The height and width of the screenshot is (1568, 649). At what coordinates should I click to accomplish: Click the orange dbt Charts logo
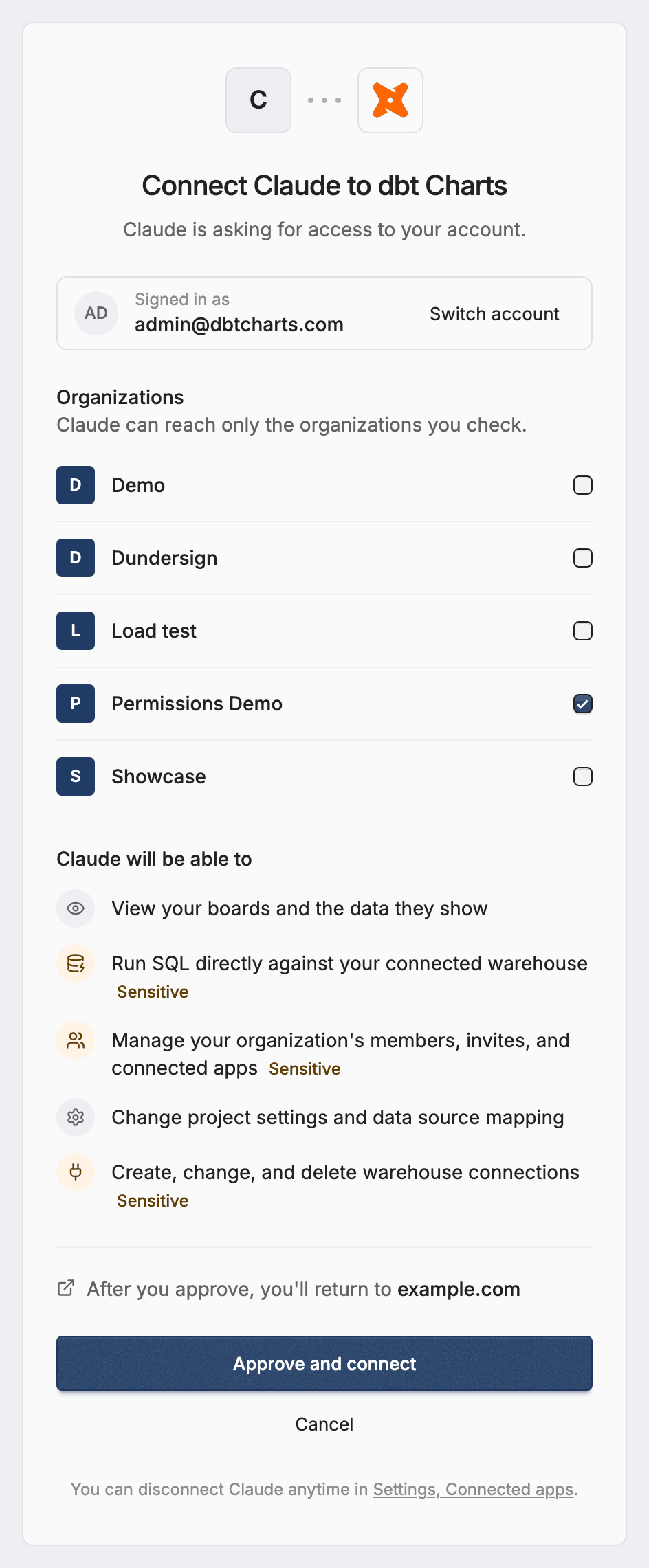point(390,100)
